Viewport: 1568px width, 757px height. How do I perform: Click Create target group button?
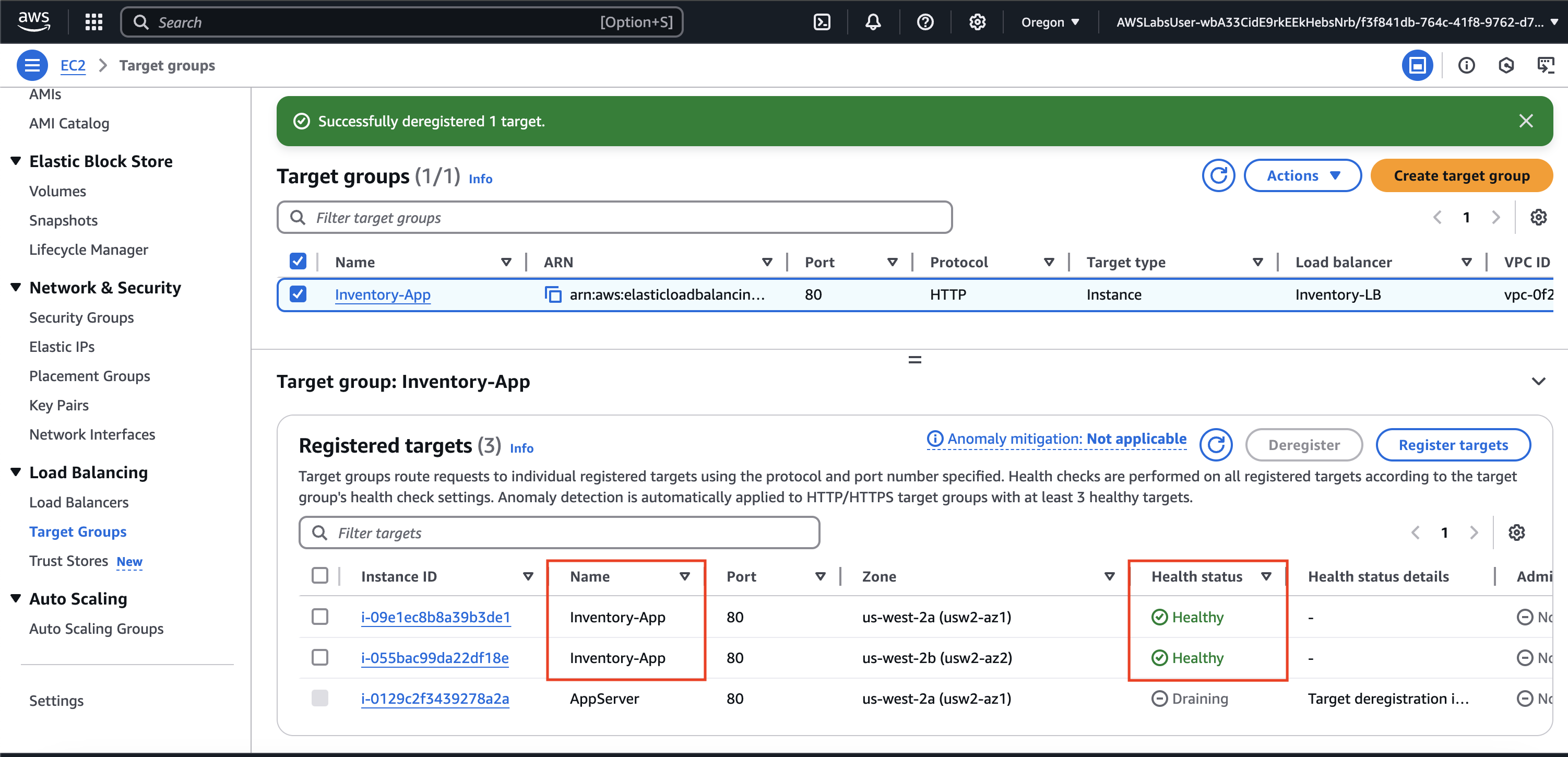click(x=1461, y=175)
